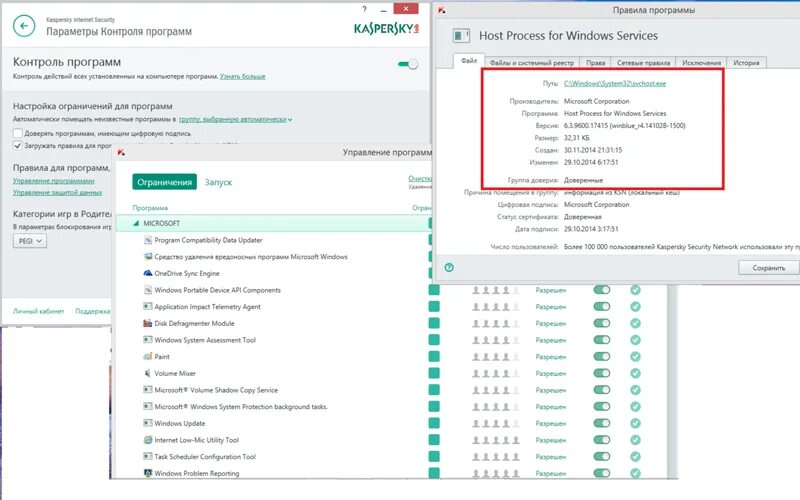This screenshot has width=800, height=500.
Task: Click teal trust square for Windows System Assessment Tool
Action: (434, 340)
